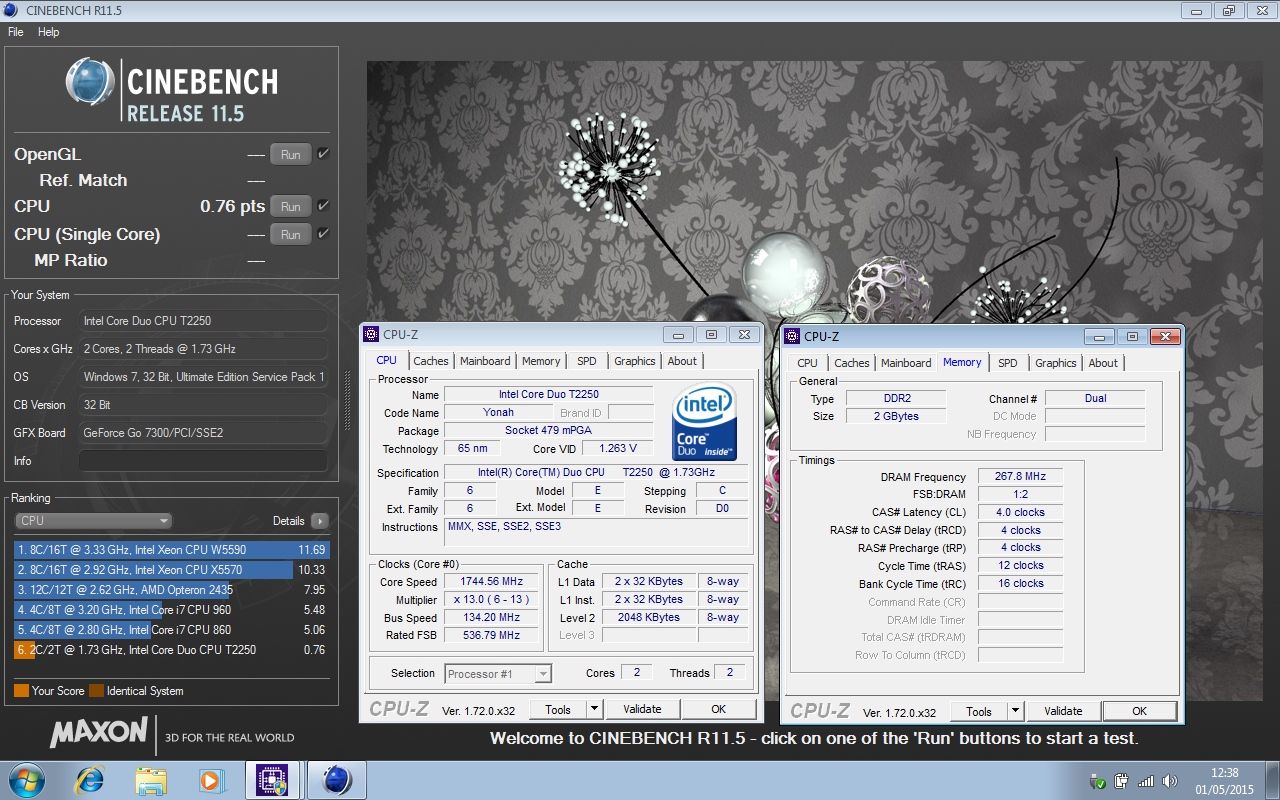Open the Help menu
The image size is (1280, 800).
click(49, 32)
